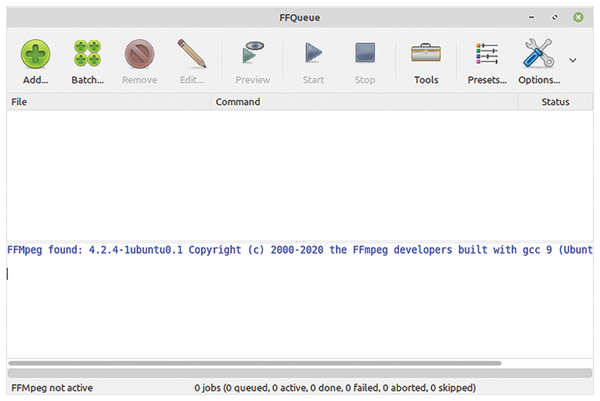Click the Status column header
The image size is (600, 401).
pyautogui.click(x=555, y=102)
